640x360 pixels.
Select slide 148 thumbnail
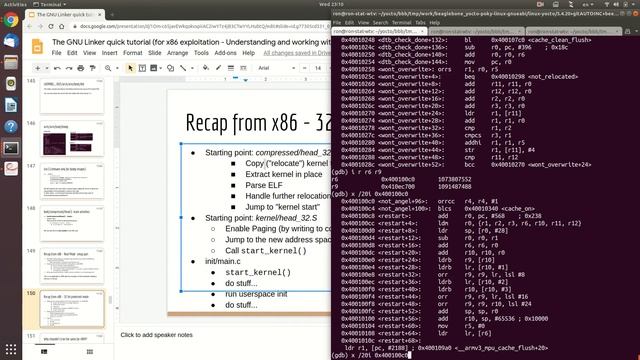coord(72,224)
